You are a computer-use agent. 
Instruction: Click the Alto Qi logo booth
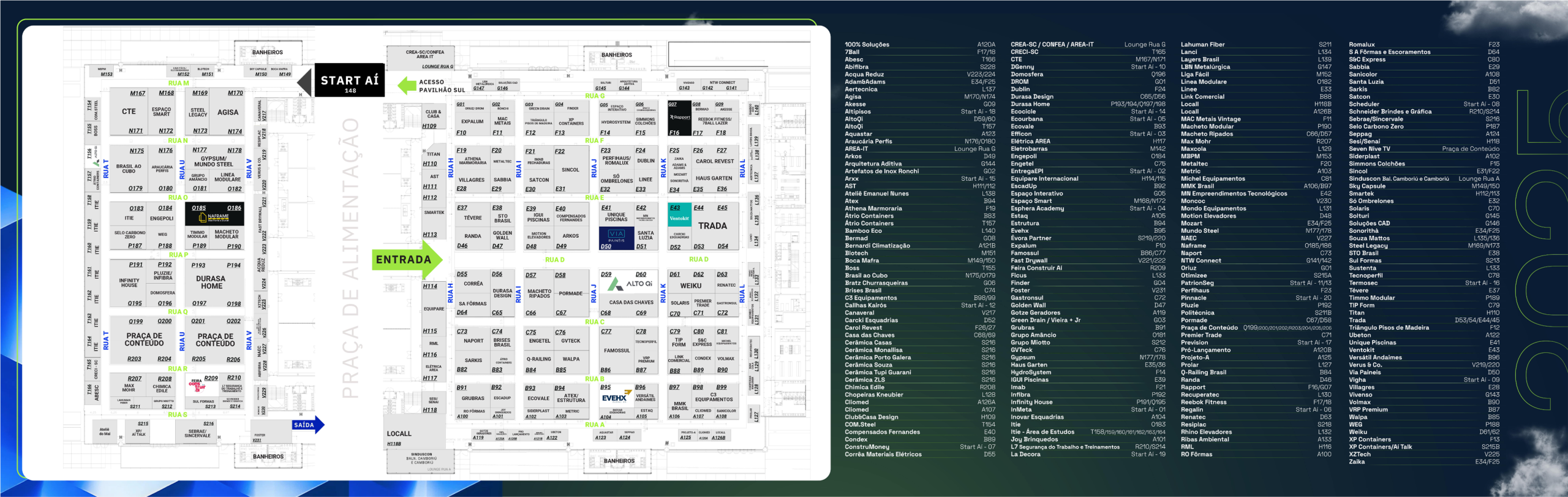[x=630, y=284]
